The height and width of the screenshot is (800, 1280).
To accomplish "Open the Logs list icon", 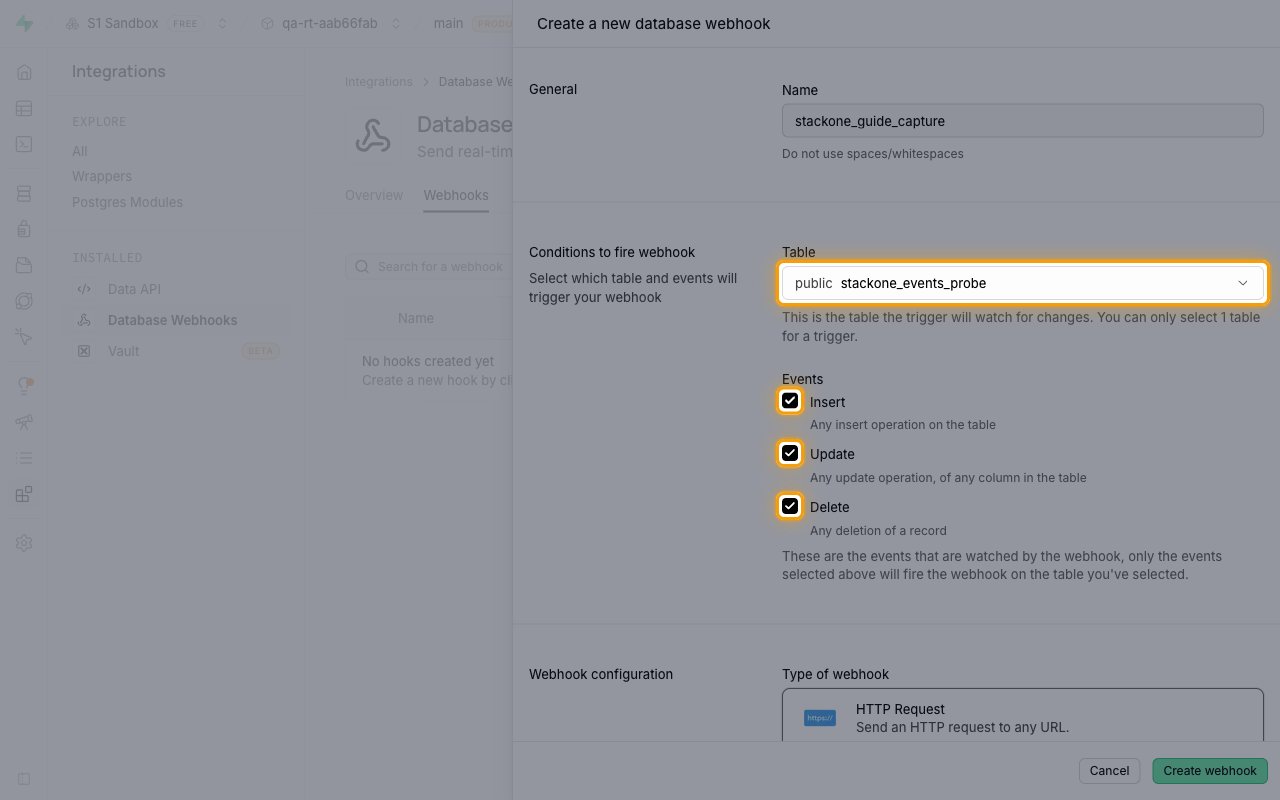I will 24,458.
